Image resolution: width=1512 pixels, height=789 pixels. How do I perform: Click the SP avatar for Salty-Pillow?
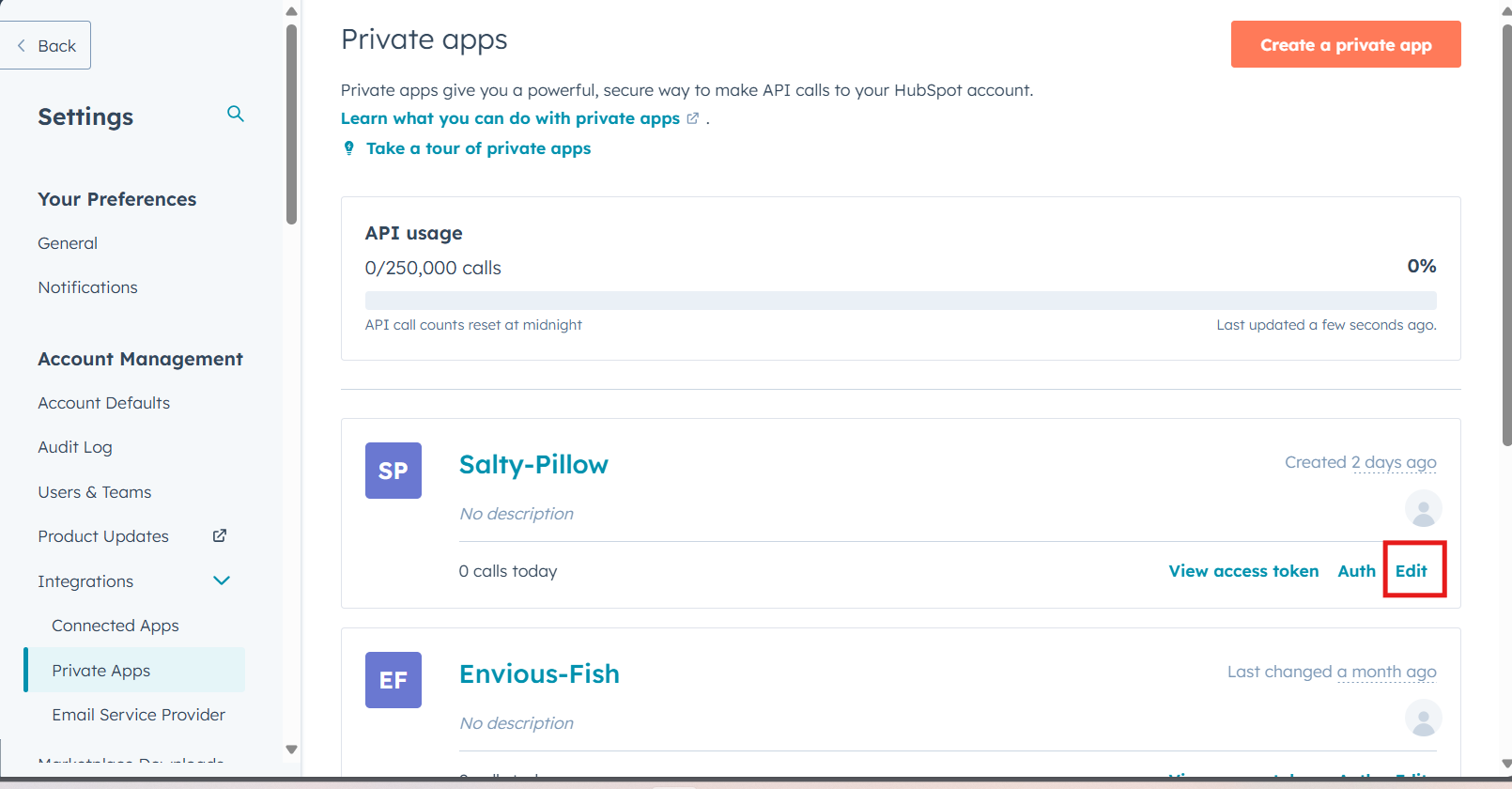(393, 471)
